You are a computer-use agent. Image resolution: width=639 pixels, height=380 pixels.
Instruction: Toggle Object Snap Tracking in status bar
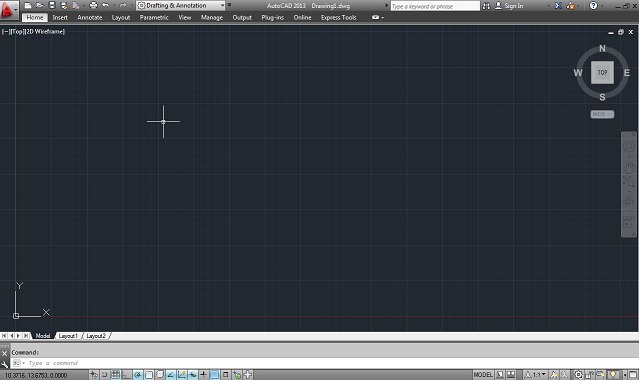coord(171,375)
